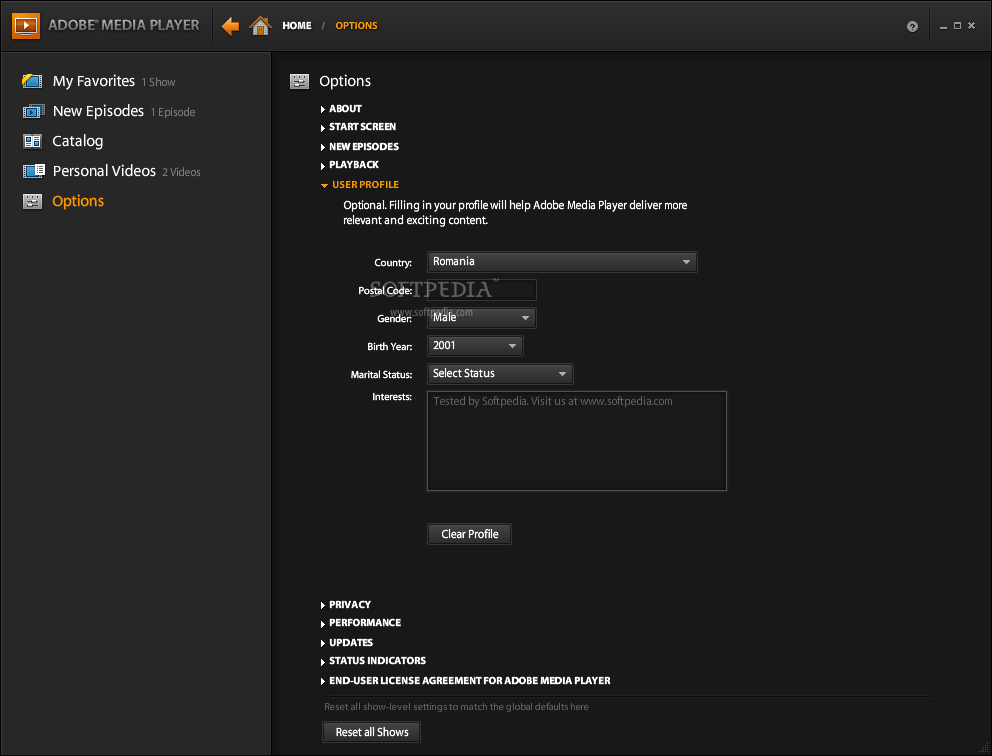Click the Adobe Media Player logo icon
992x756 pixels.
click(x=26, y=25)
